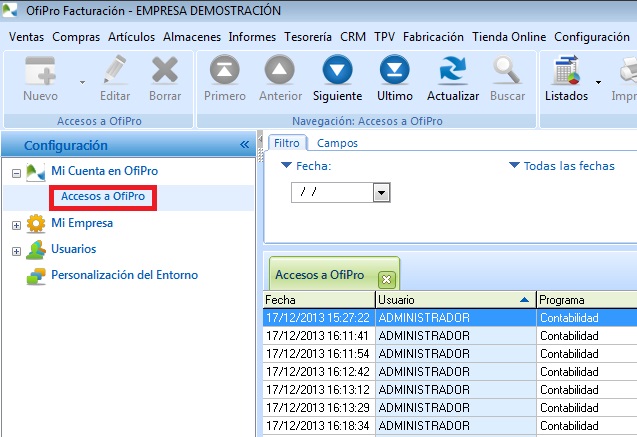This screenshot has width=637, height=437.
Task: Collapse the Configuración side panel
Action: (244, 145)
